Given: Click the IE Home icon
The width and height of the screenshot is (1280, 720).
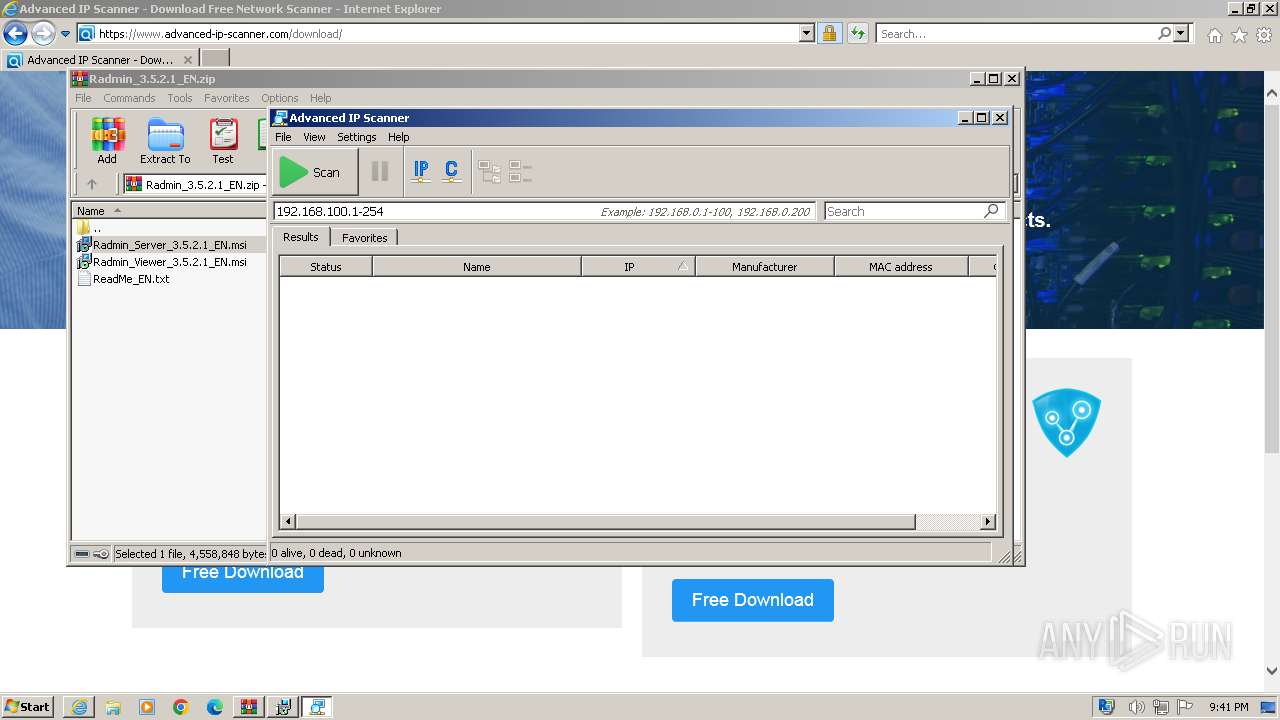Looking at the screenshot, I should pos(1214,35).
